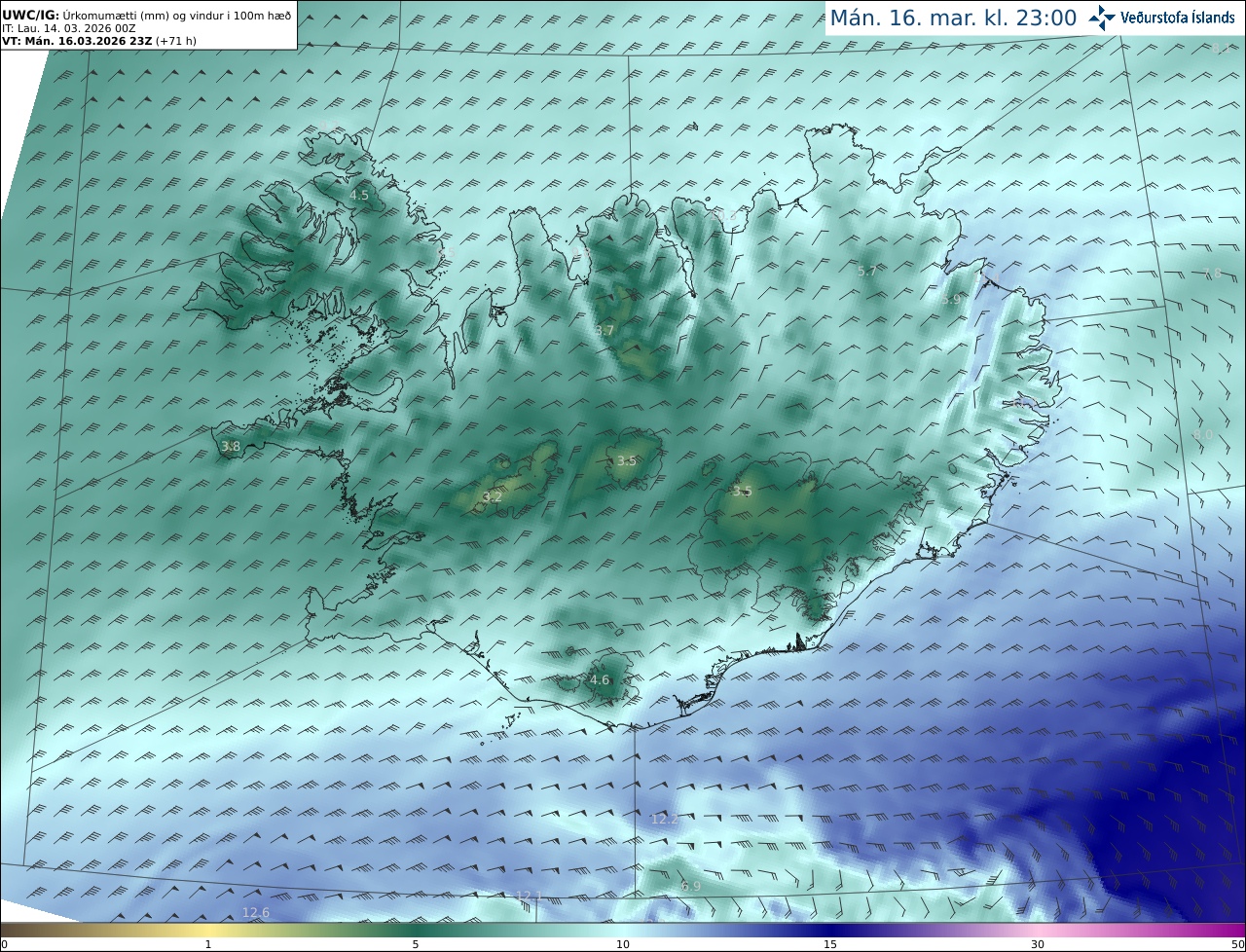The image size is (1246, 952).
Task: Click the 12.6 value over the southwestern sea
Action: click(256, 913)
